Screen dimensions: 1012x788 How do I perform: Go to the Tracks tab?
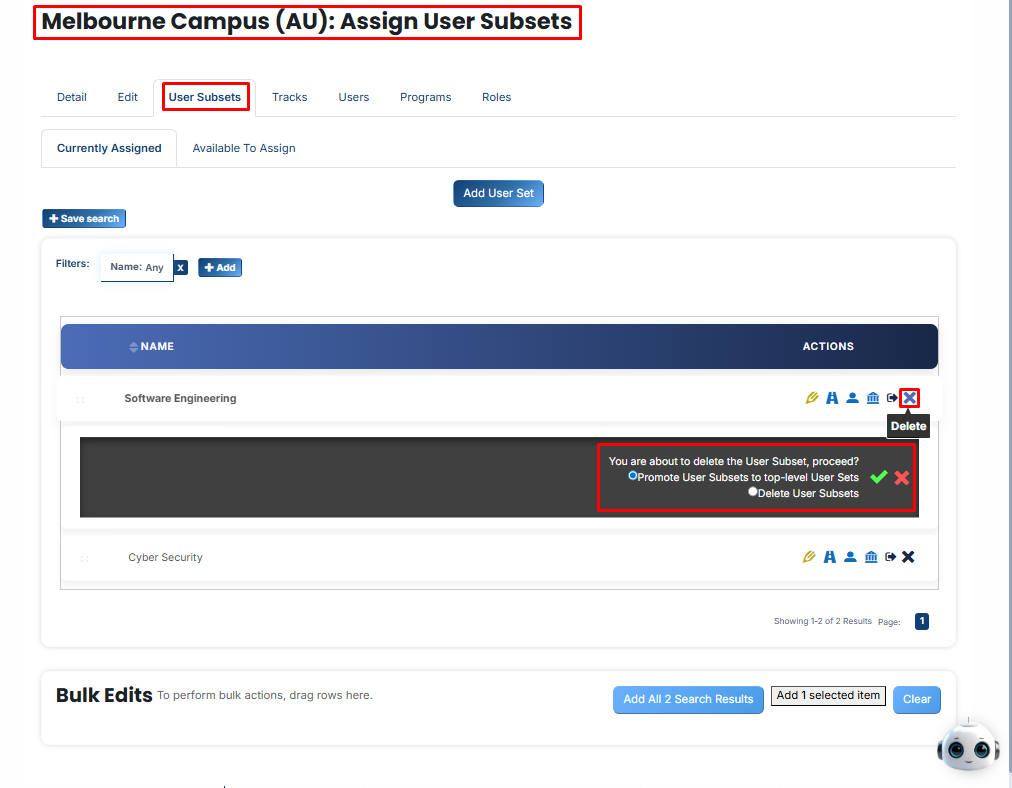289,97
